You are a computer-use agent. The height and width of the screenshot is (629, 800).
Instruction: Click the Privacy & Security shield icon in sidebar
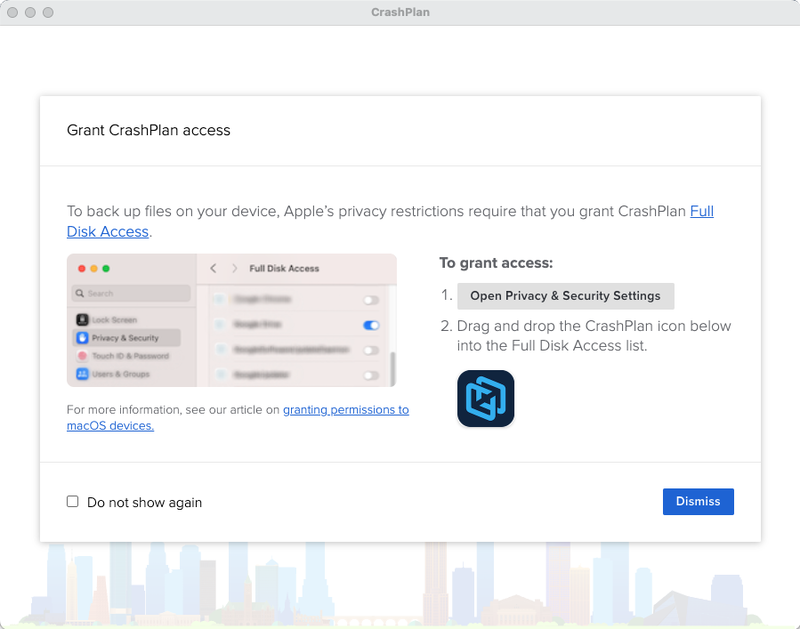(82, 338)
